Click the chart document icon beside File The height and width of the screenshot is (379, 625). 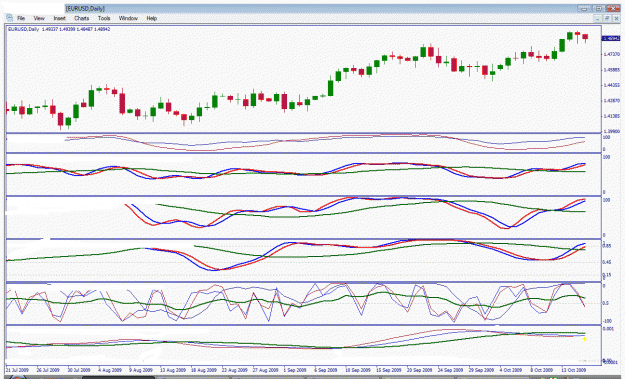10,18
